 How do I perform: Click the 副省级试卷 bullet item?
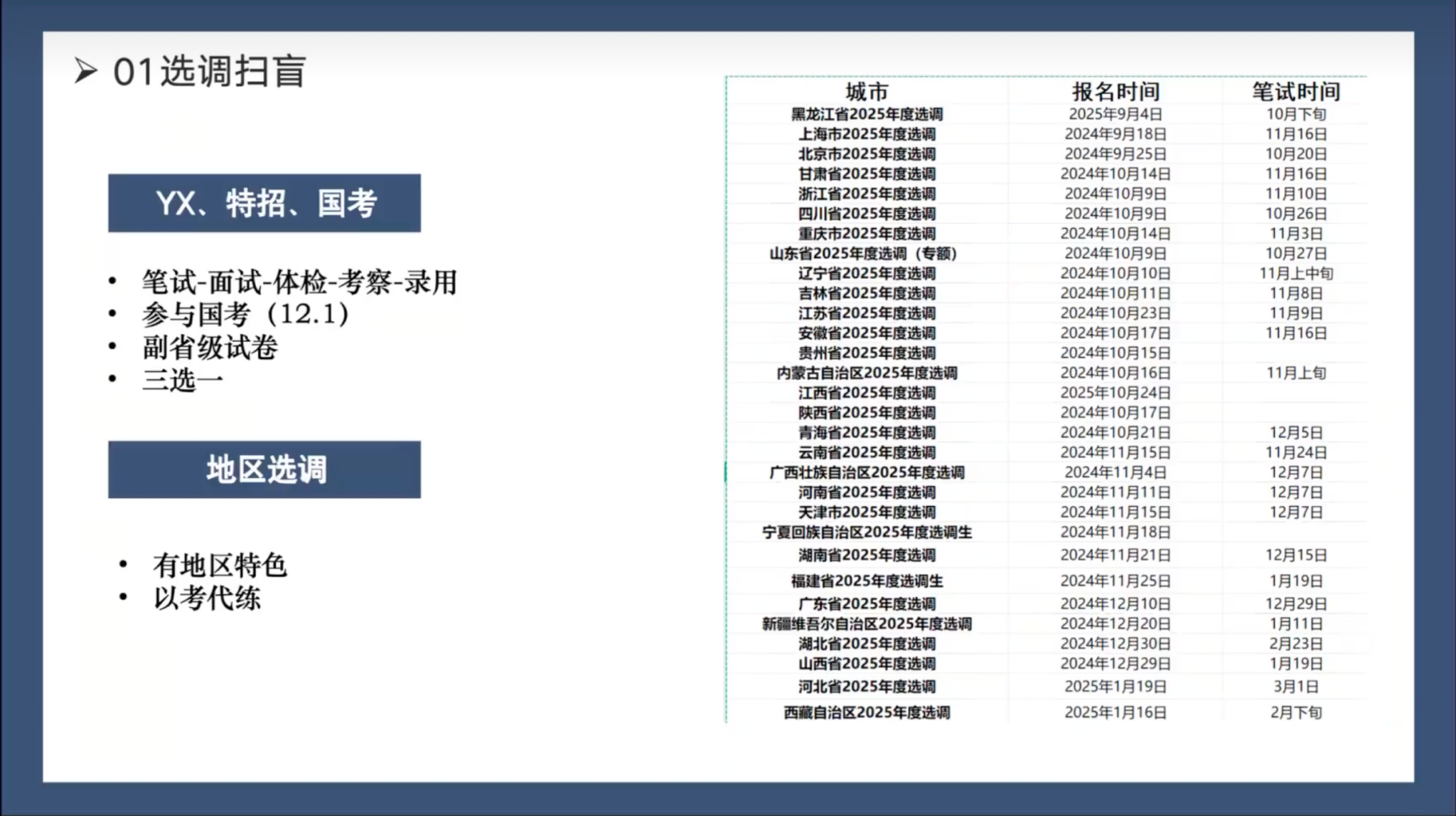[x=210, y=348]
